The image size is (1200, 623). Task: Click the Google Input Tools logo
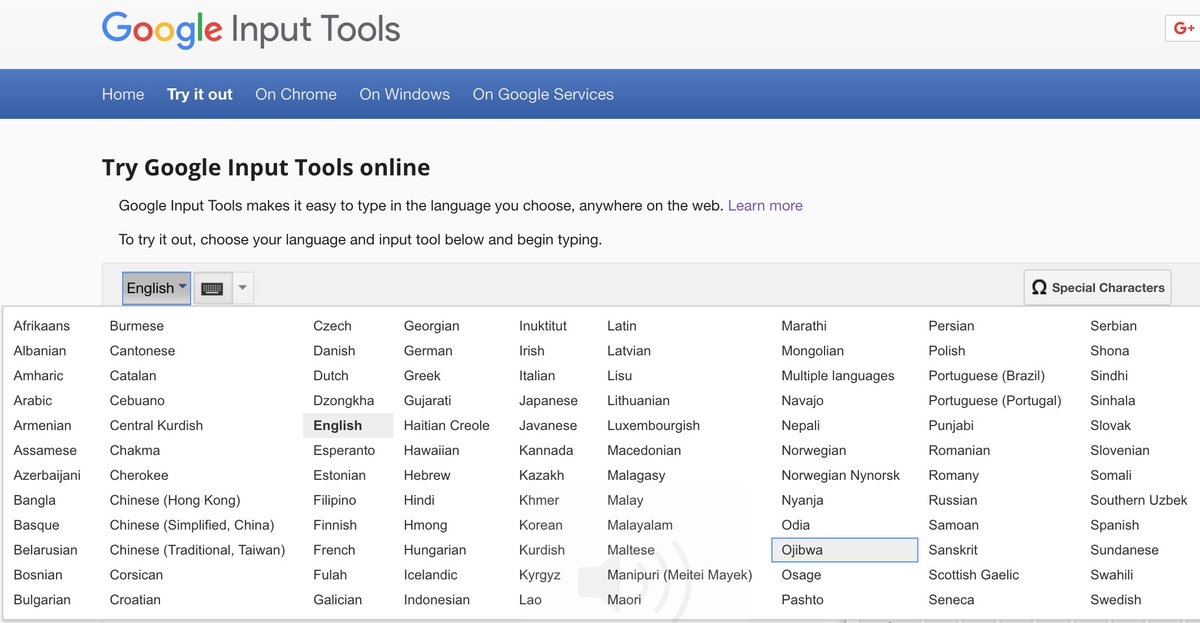(248, 30)
